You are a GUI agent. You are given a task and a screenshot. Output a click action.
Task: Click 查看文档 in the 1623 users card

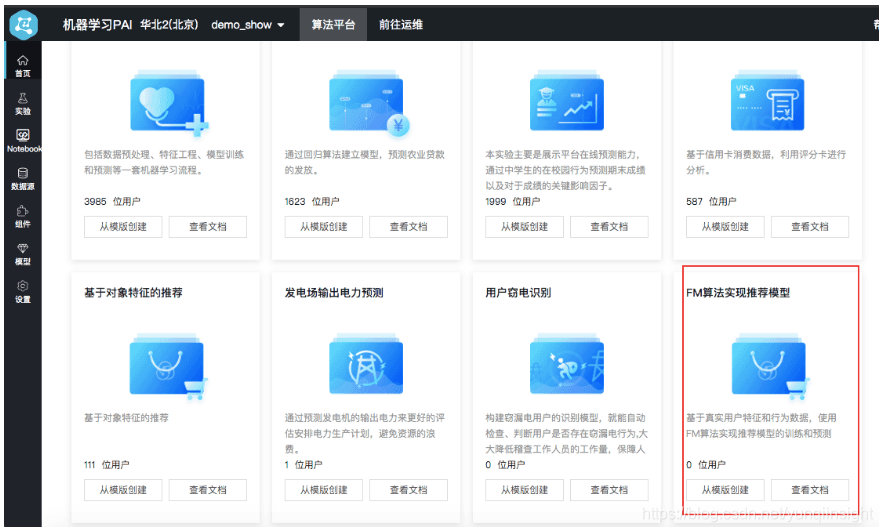point(408,227)
